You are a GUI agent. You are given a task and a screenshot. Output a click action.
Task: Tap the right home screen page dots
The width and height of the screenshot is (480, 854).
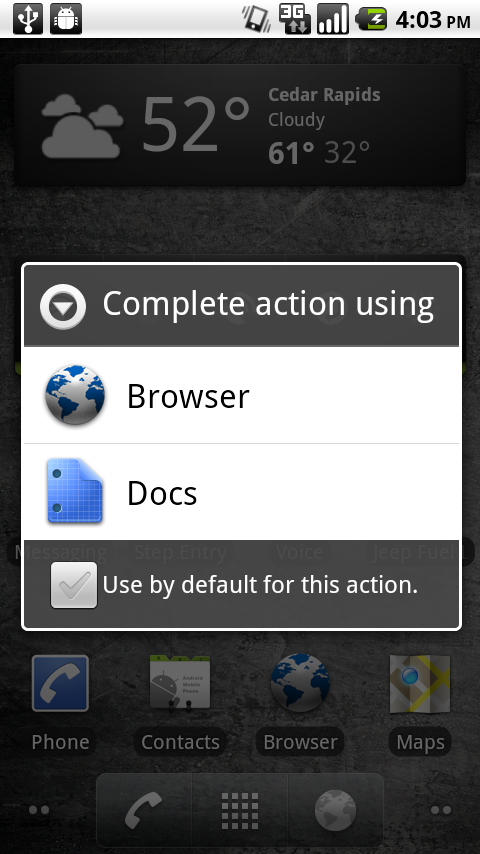tap(441, 810)
